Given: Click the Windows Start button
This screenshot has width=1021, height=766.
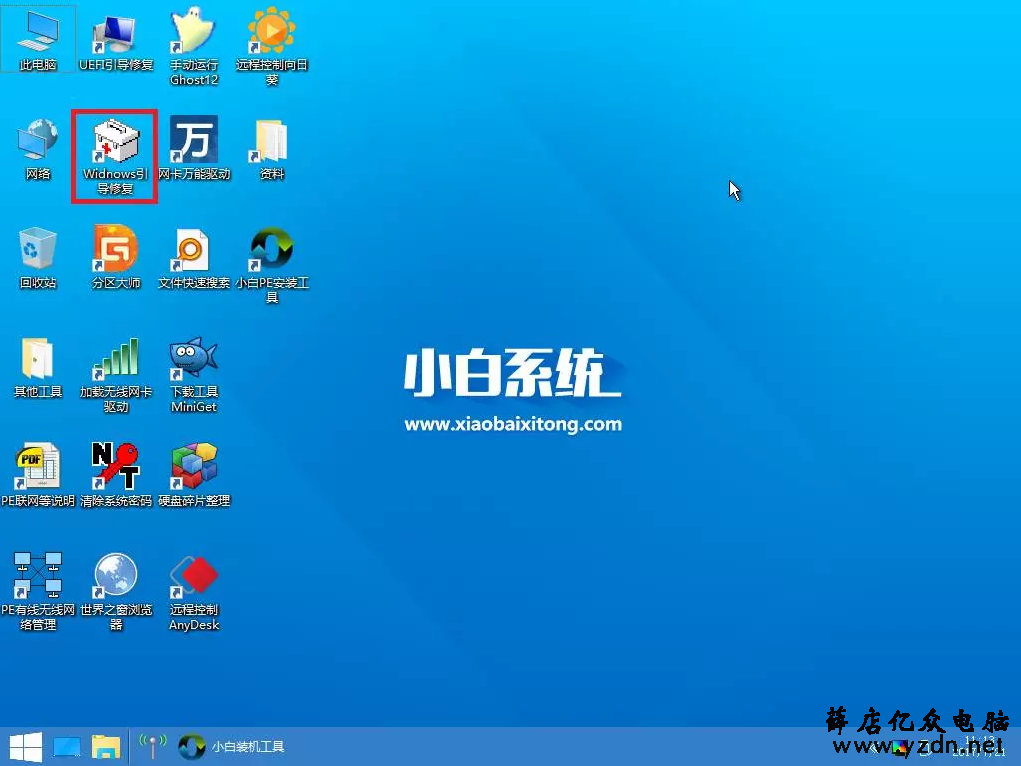Looking at the screenshot, I should tap(26, 746).
